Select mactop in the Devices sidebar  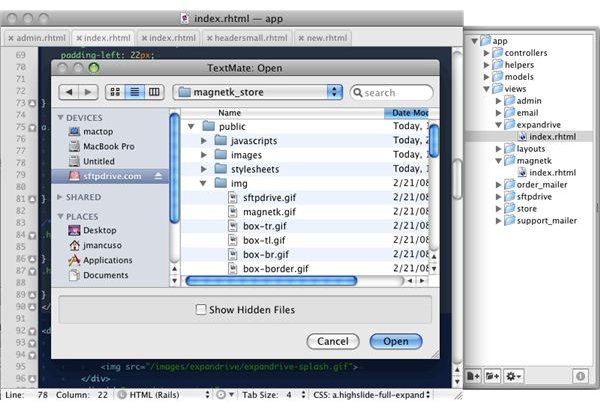[98, 132]
